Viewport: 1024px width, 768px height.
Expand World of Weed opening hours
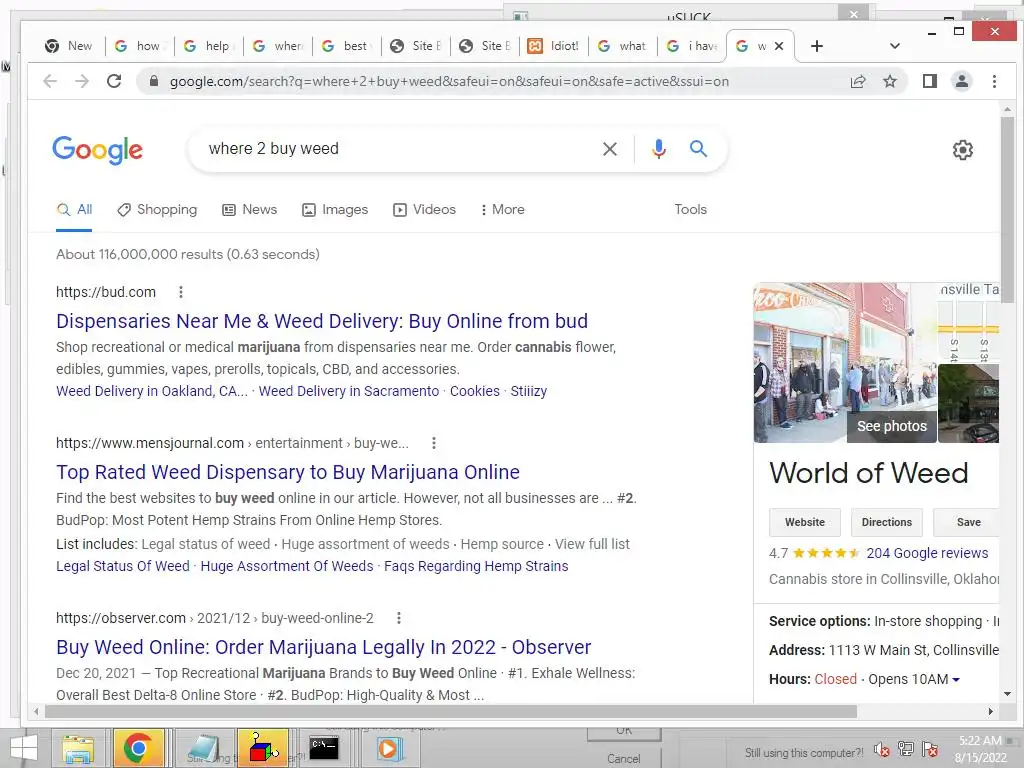pos(956,680)
